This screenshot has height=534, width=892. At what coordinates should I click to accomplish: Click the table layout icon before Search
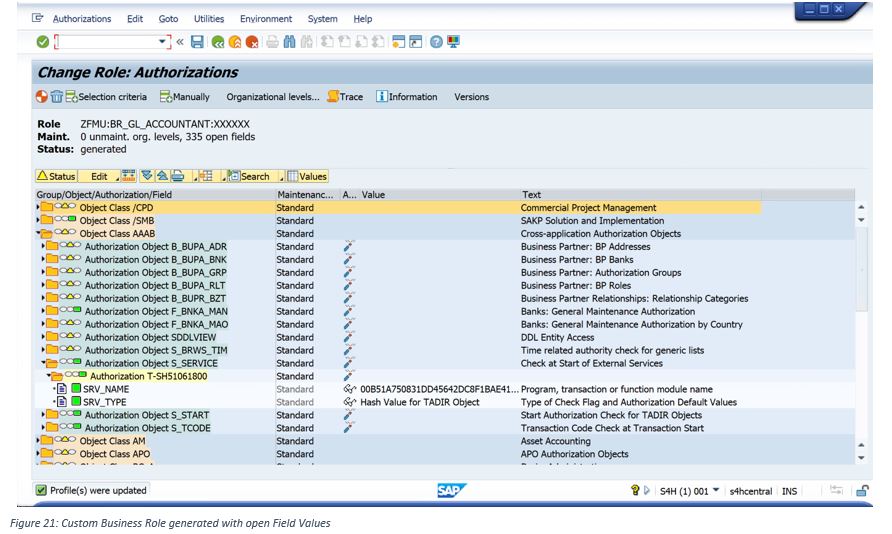(x=206, y=176)
